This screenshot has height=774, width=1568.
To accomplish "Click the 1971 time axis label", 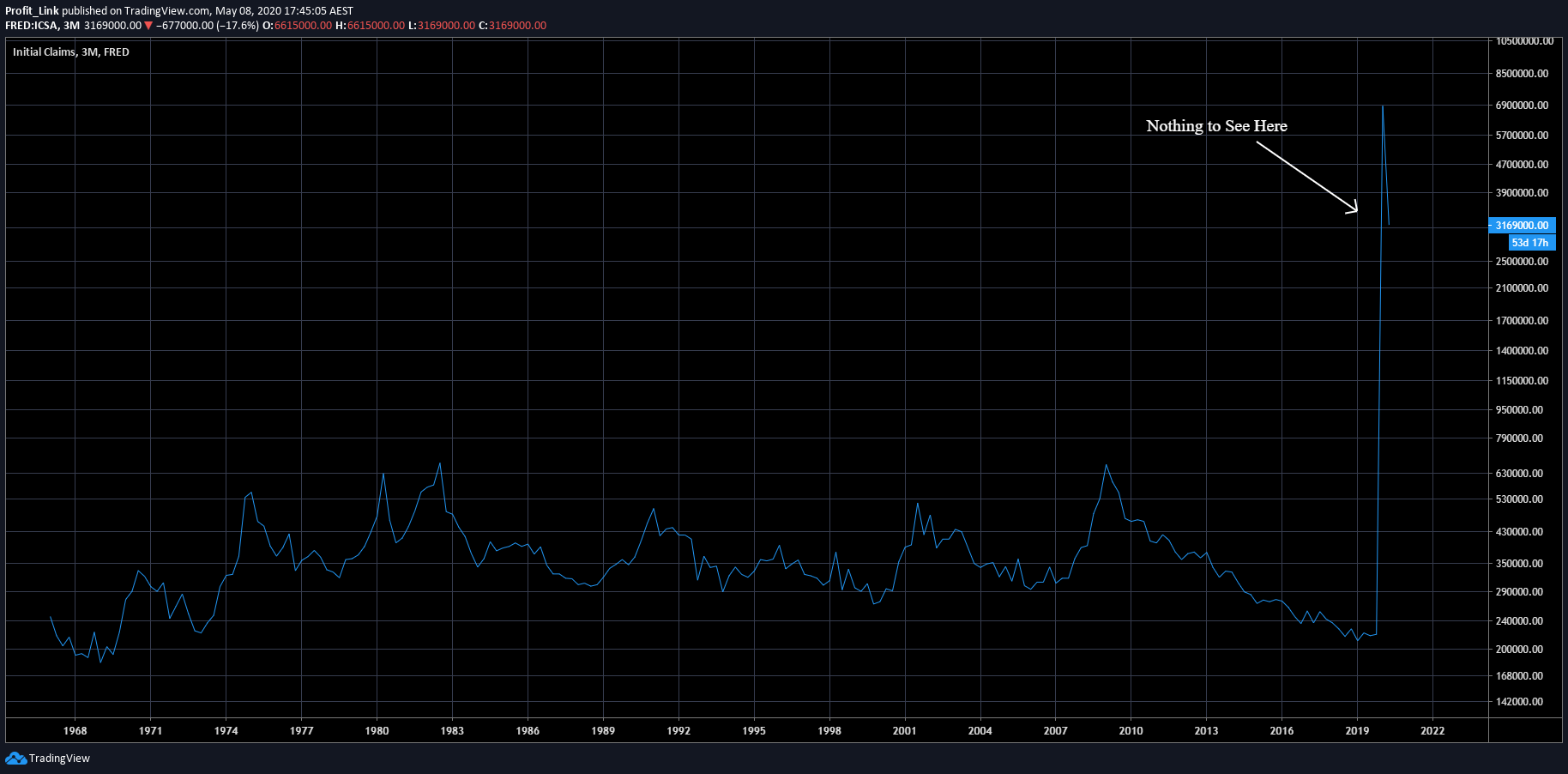I will (150, 730).
